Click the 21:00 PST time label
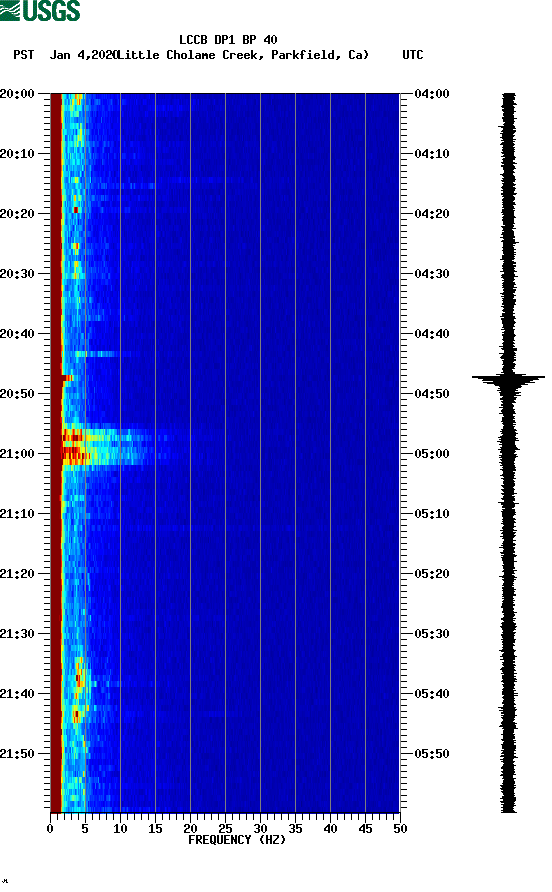Screen dimensions: 552x892 tap(17, 454)
